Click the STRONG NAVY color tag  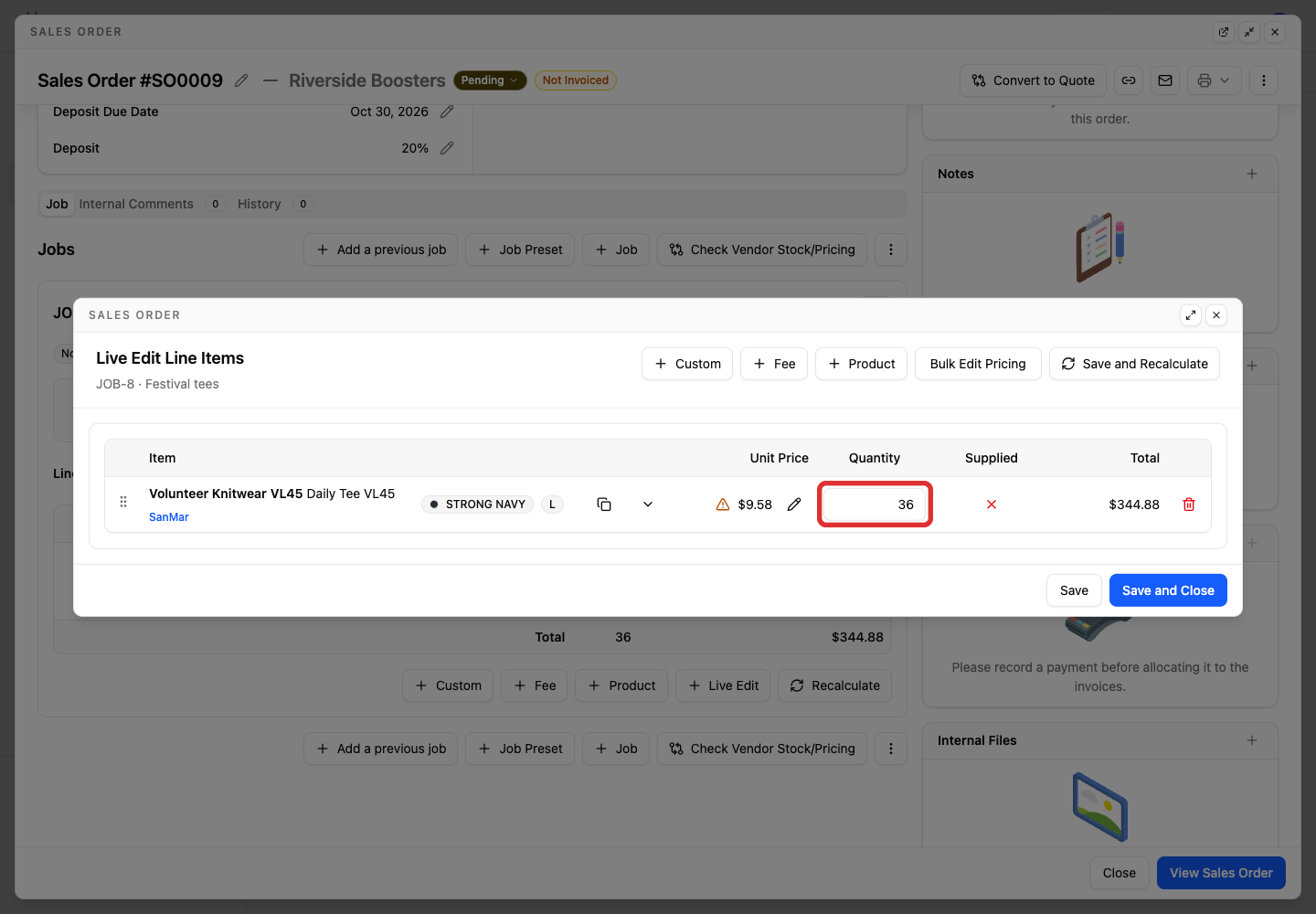point(477,505)
